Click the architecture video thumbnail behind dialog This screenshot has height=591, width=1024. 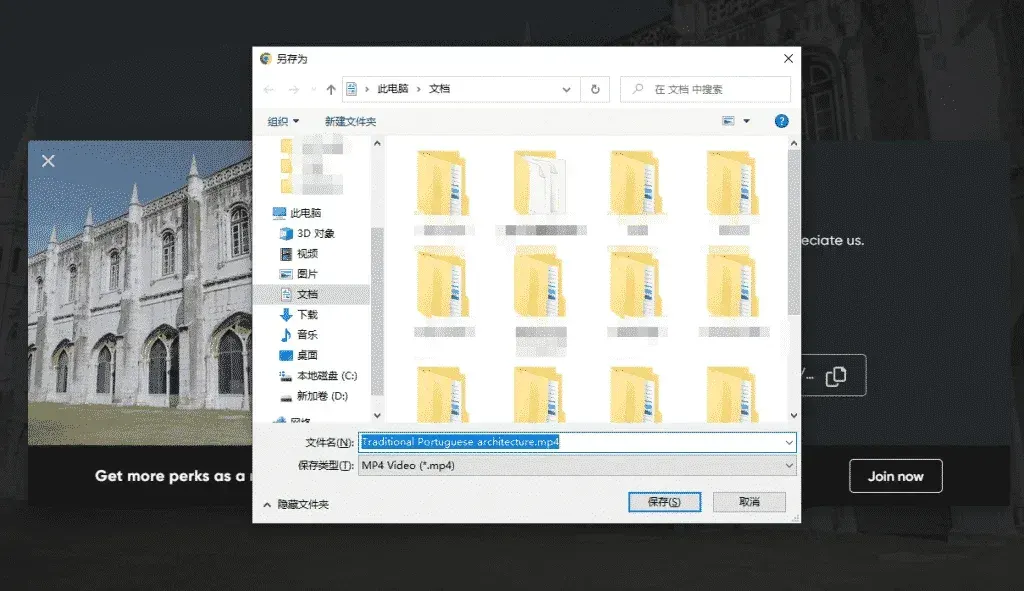140,293
